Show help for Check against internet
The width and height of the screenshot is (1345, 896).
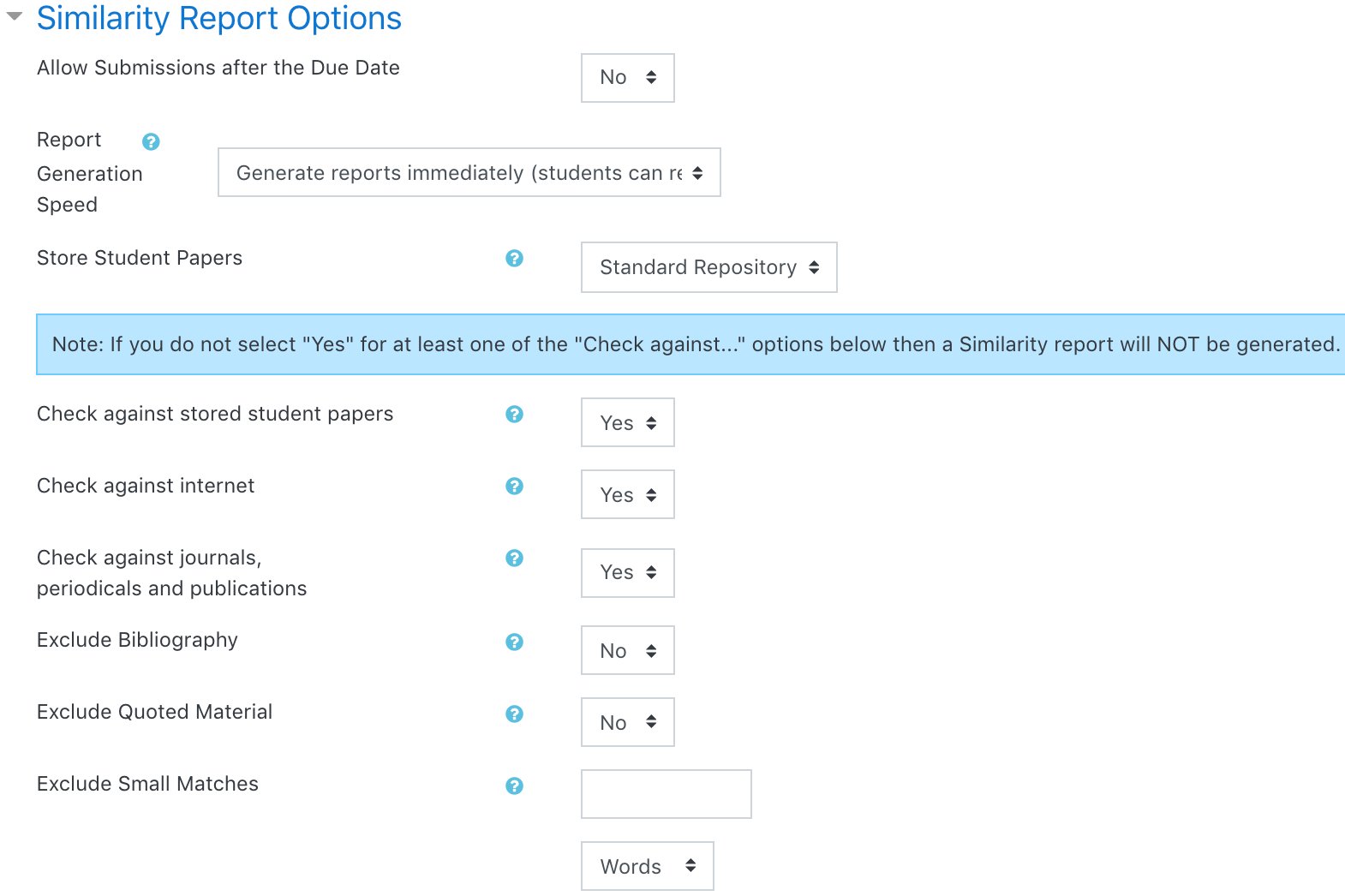pos(514,486)
